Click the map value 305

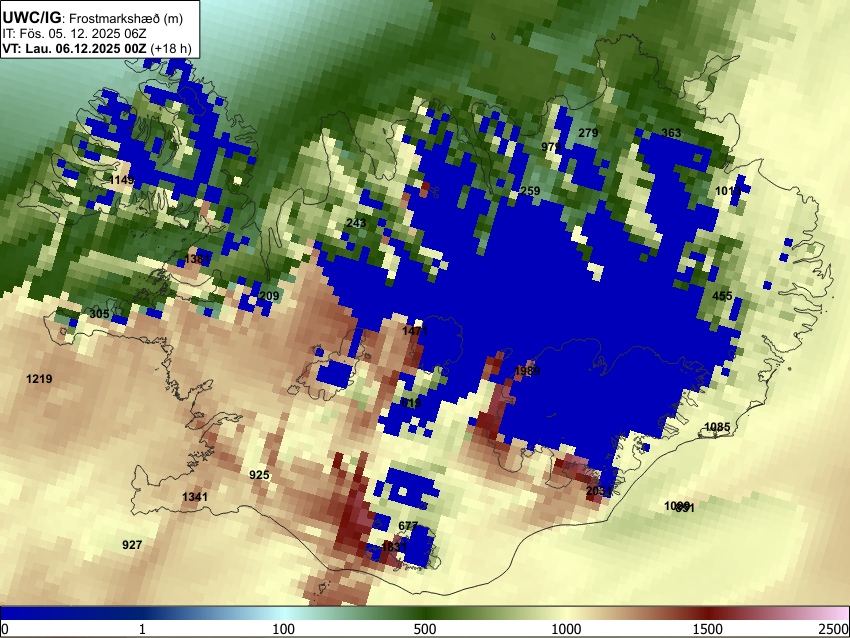click(x=99, y=314)
